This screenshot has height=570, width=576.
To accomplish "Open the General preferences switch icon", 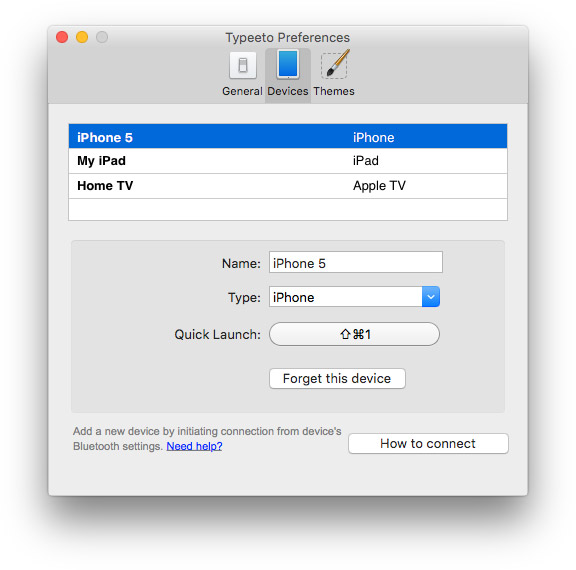I will pos(242,65).
